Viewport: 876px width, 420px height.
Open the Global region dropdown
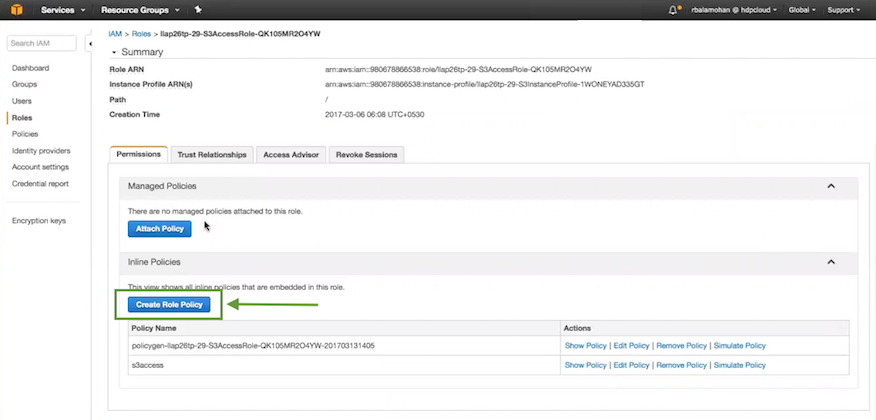[x=802, y=10]
